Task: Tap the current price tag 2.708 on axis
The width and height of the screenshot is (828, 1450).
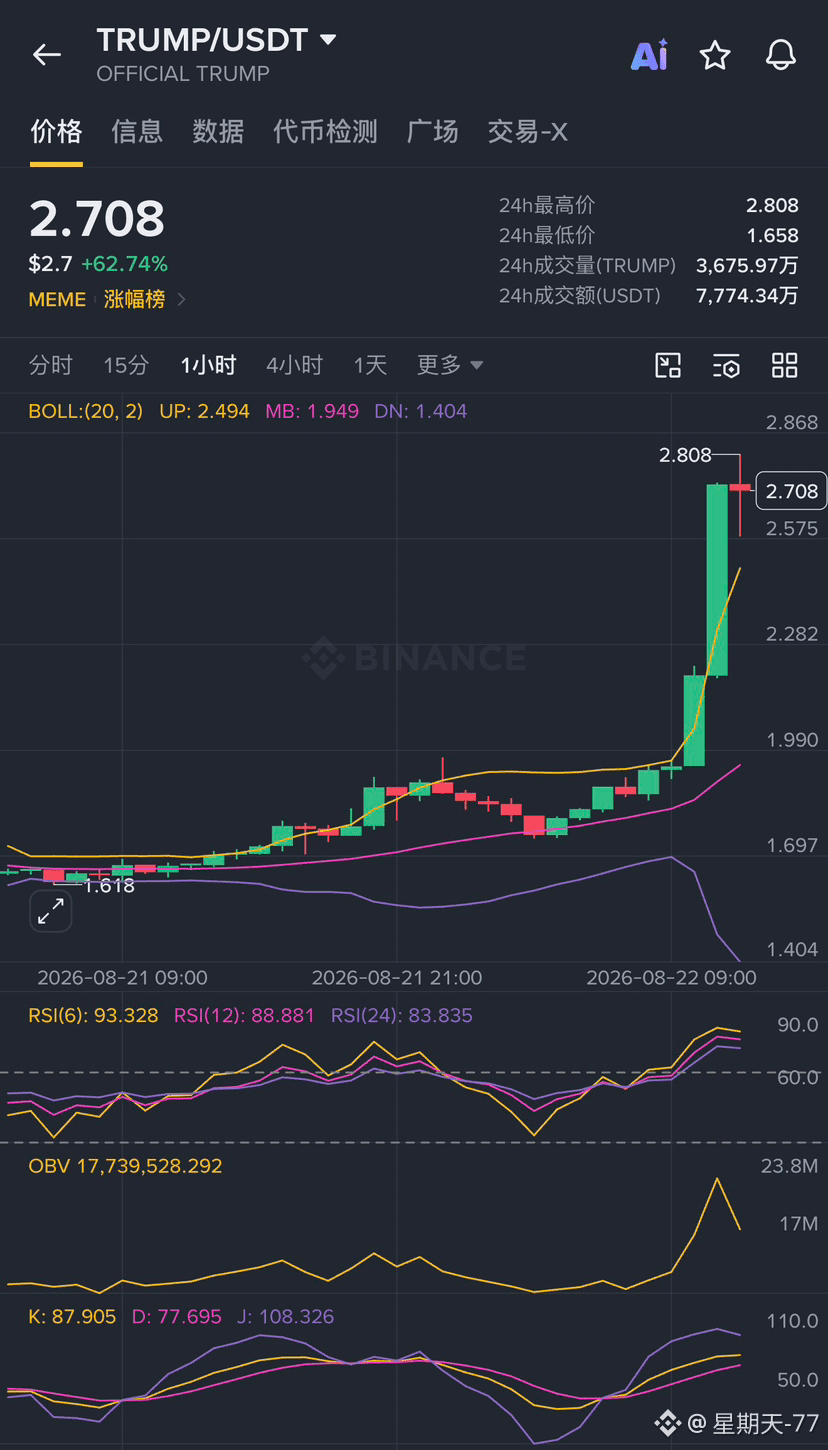Action: 791,491
